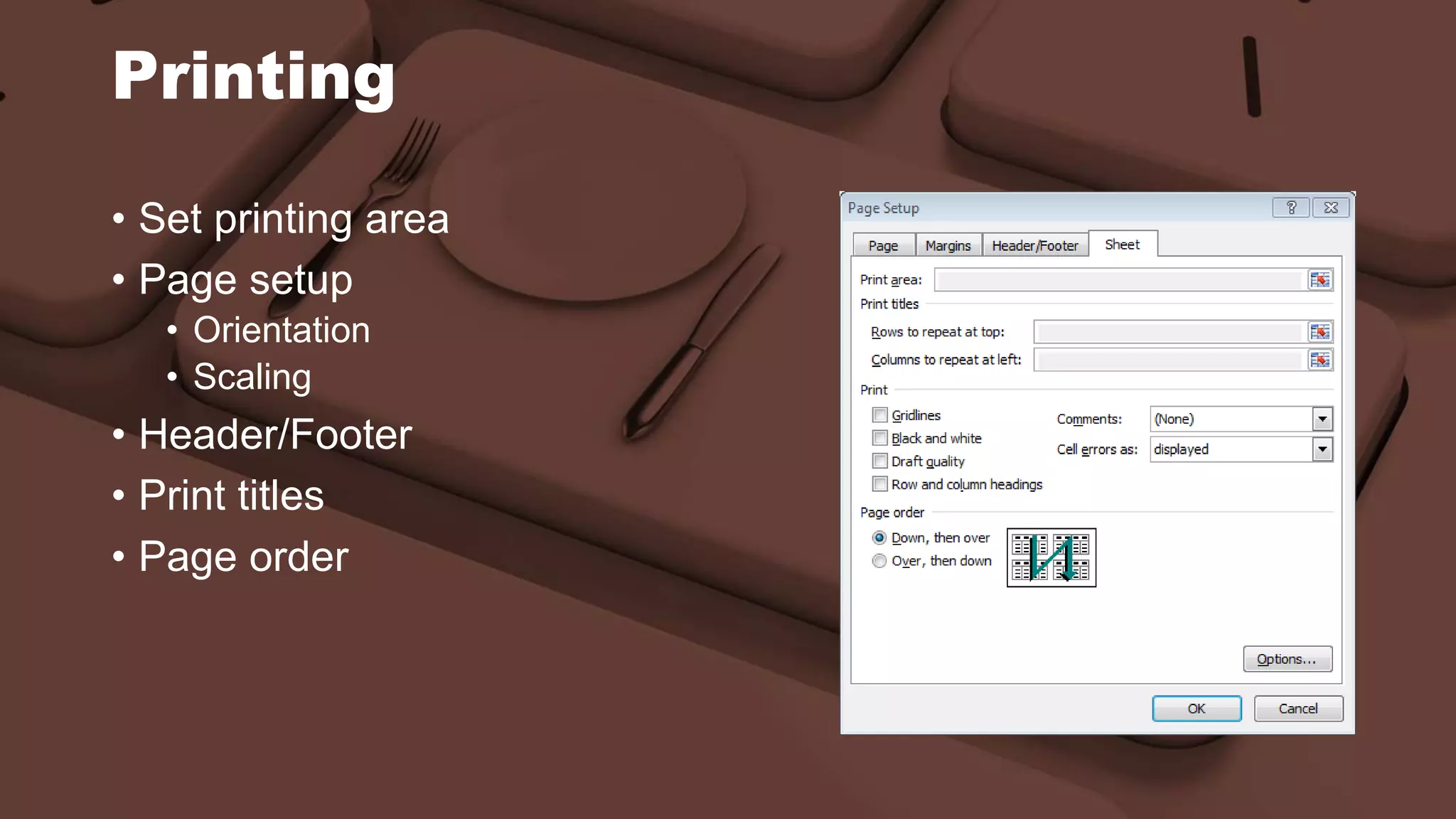The height and width of the screenshot is (819, 1456).
Task: Enable the Gridlines checkbox
Action: tap(880, 415)
